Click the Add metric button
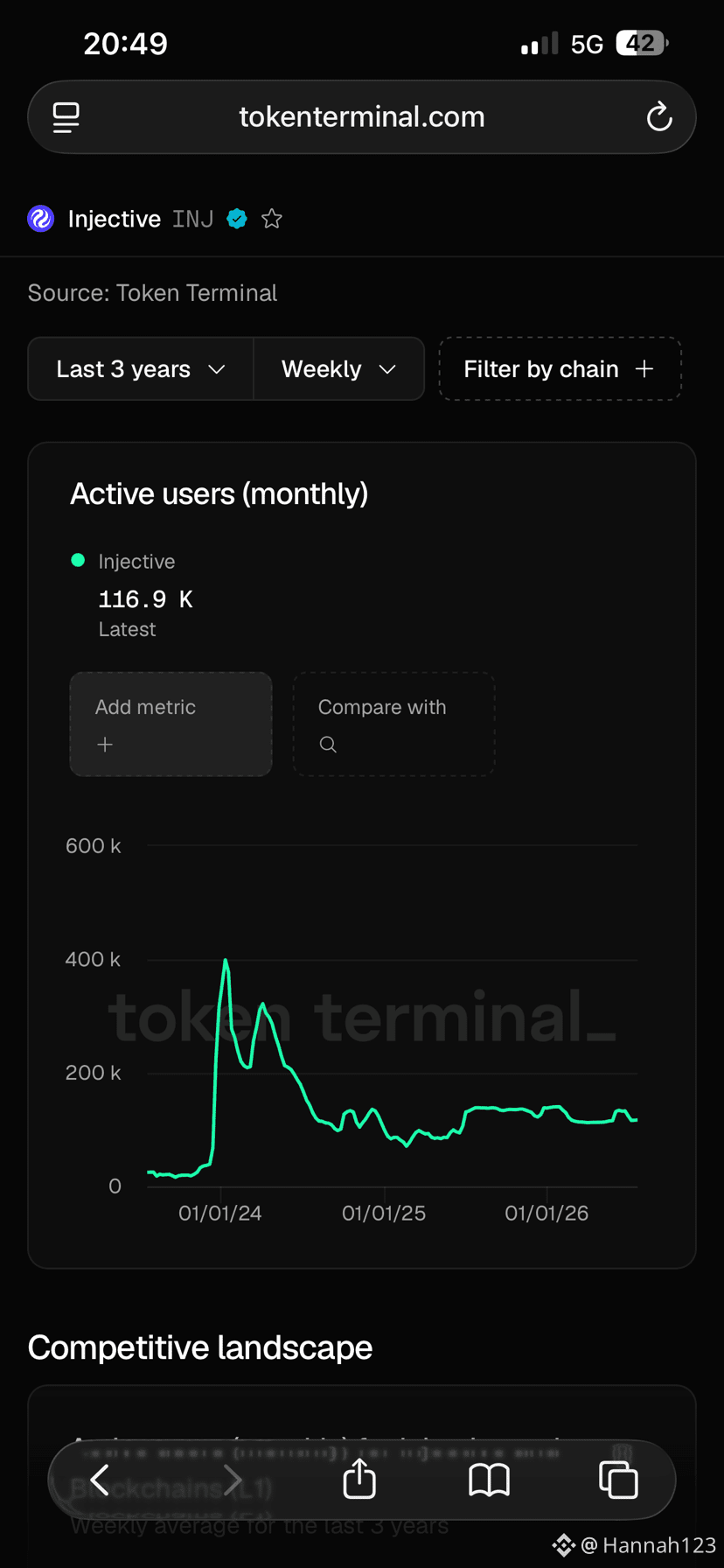This screenshot has width=724, height=1568. (x=171, y=724)
